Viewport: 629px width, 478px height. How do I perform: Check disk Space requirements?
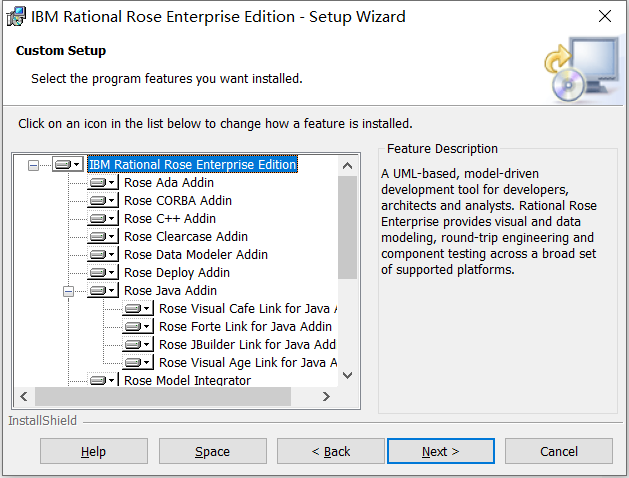click(x=213, y=452)
